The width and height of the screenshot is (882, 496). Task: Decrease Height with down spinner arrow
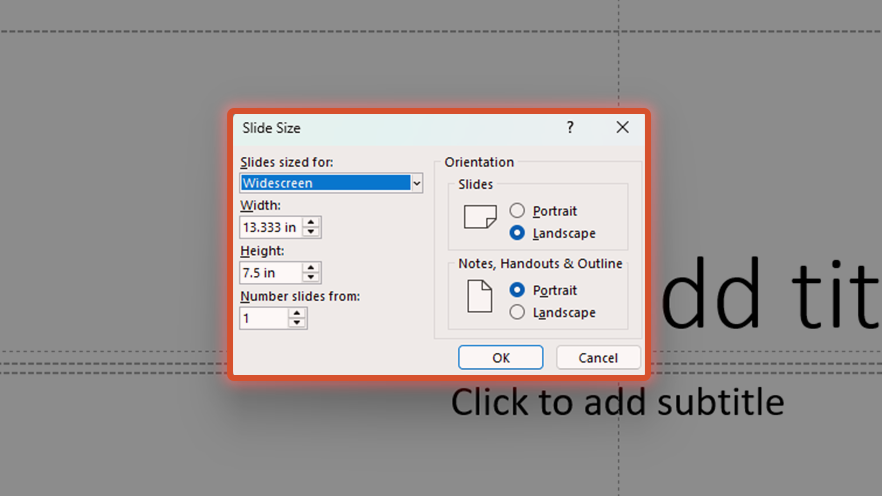[311, 277]
